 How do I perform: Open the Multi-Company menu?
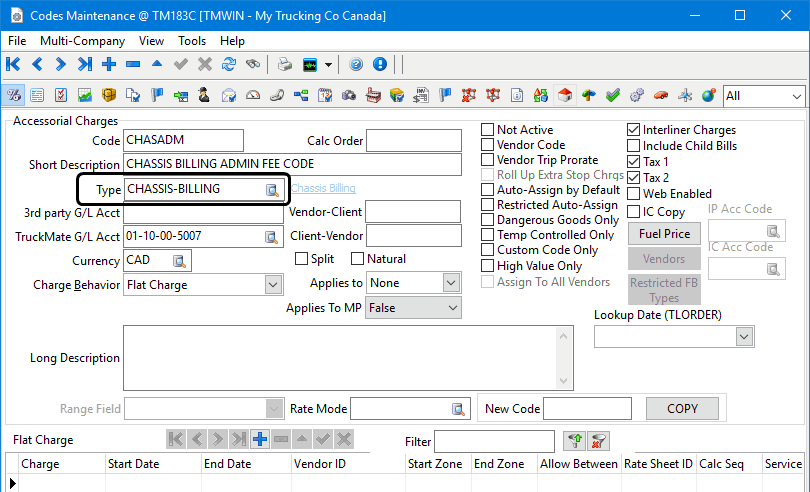pos(82,41)
